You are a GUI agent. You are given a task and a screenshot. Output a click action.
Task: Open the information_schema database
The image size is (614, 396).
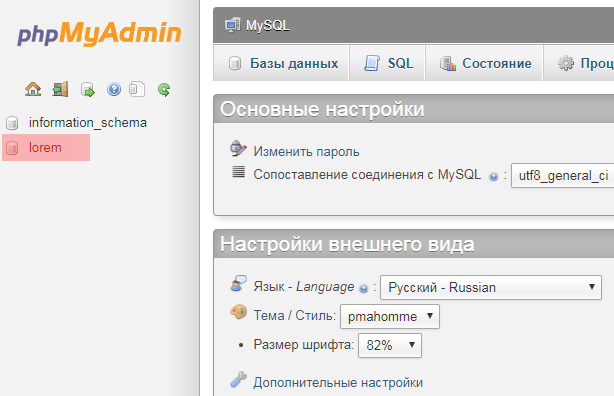[x=88, y=123]
